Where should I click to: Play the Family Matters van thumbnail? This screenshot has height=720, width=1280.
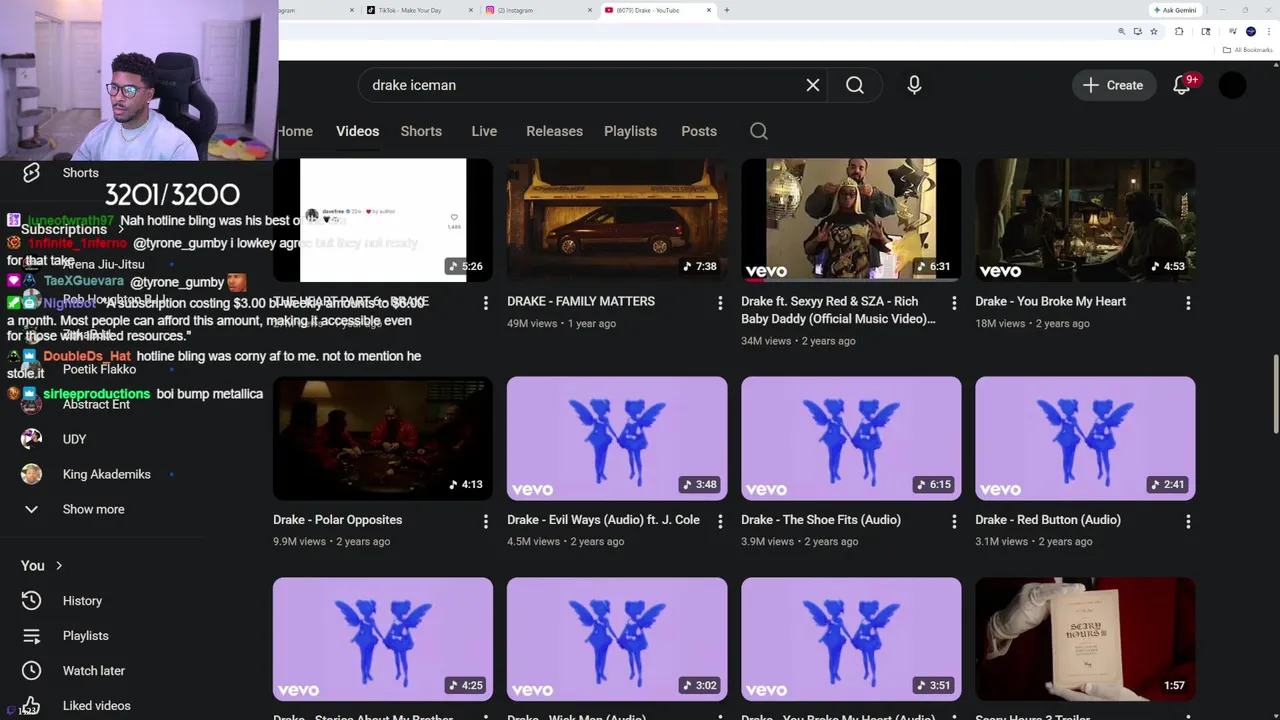tap(617, 219)
